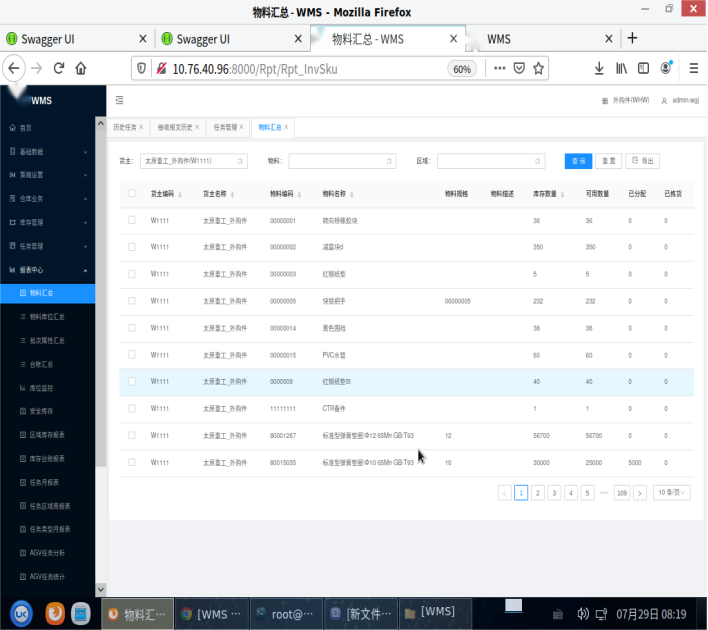Open a new browser tab with the plus
Viewport: 708px width, 630px height.
tap(632, 38)
